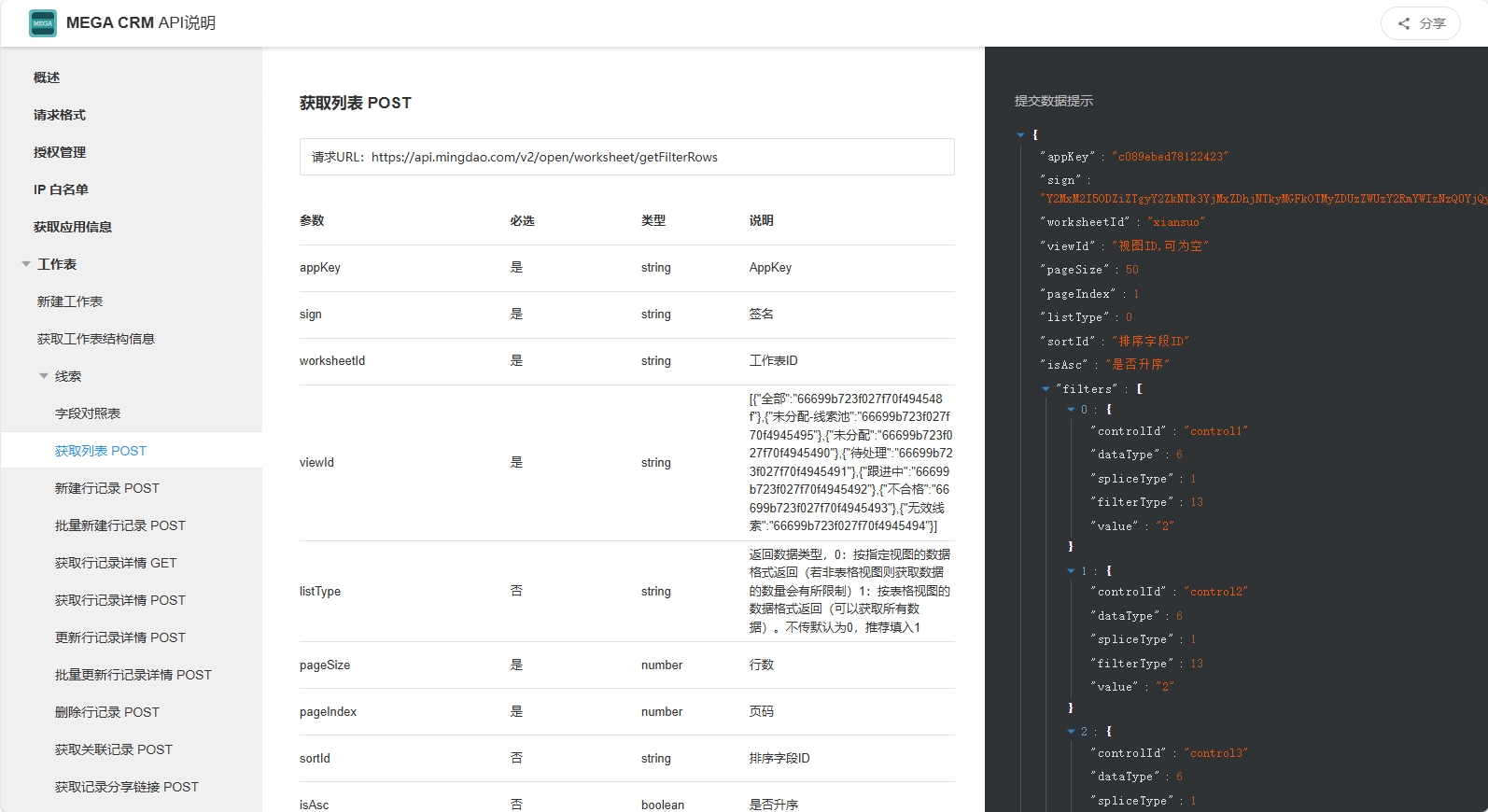Select 新建工作表 in sidebar
1488x812 pixels.
click(x=70, y=301)
